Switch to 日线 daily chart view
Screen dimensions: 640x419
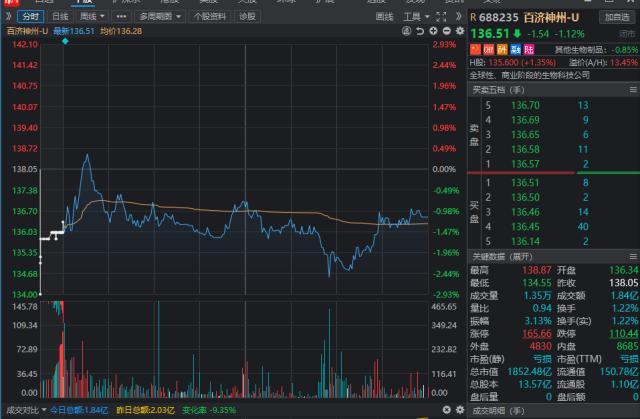pyautogui.click(x=60, y=16)
